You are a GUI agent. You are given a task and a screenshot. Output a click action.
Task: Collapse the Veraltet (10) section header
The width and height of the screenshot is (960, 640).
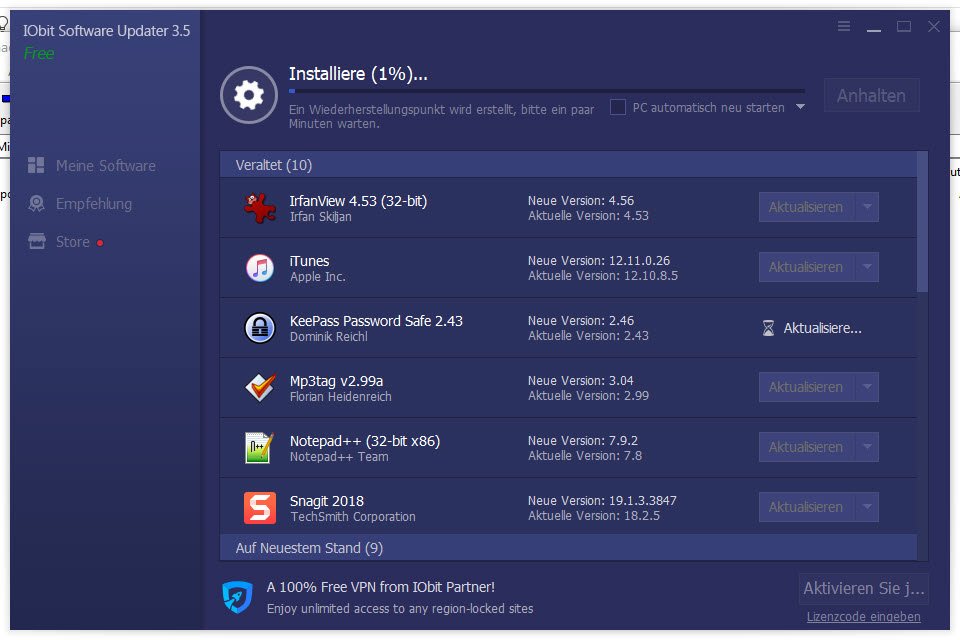tap(568, 165)
